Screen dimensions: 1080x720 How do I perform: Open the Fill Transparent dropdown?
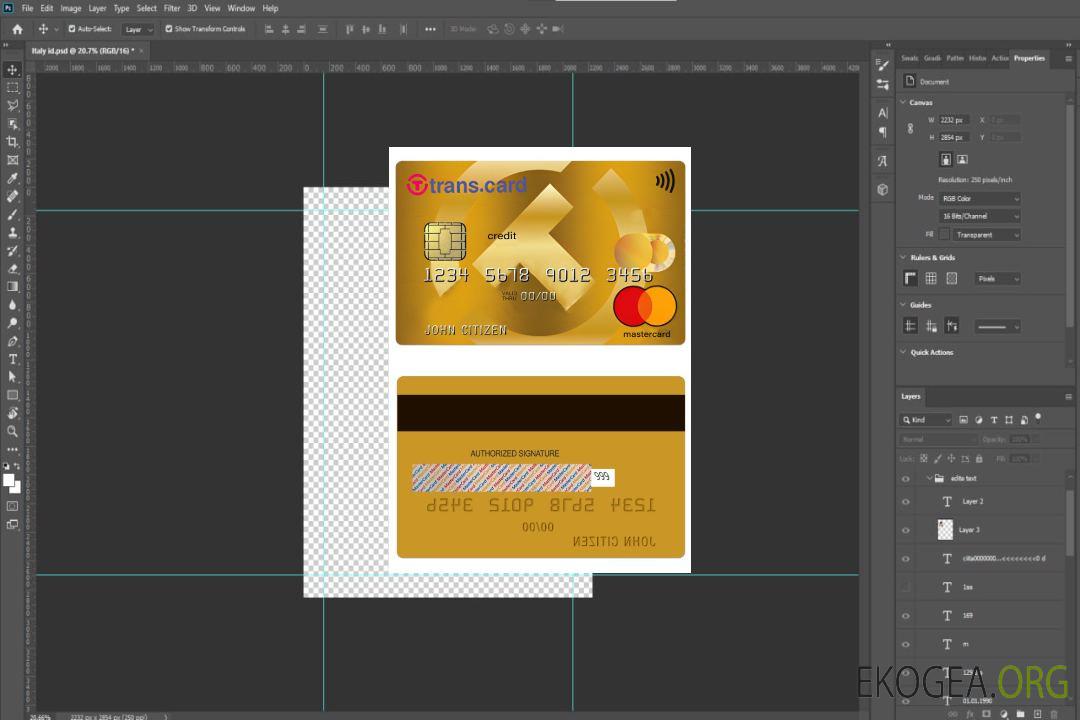986,235
